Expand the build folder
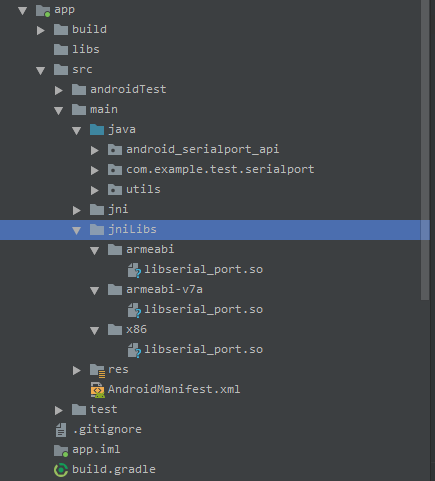Screen dimensions: 435x481 click(x=41, y=30)
